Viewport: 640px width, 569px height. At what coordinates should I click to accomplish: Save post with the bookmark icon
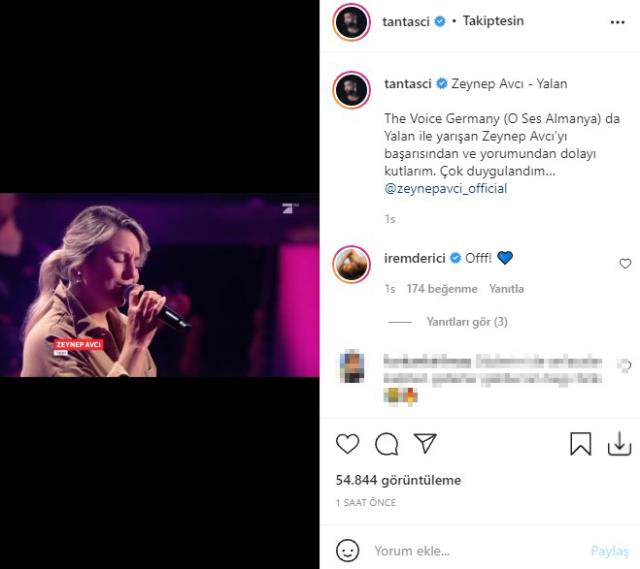click(581, 444)
